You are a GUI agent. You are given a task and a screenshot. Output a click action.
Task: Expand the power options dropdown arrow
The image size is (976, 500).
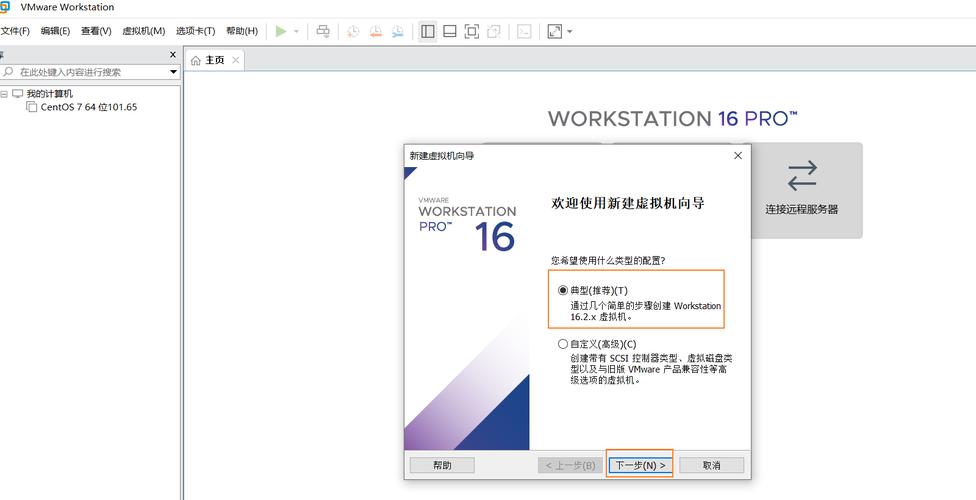[296, 31]
